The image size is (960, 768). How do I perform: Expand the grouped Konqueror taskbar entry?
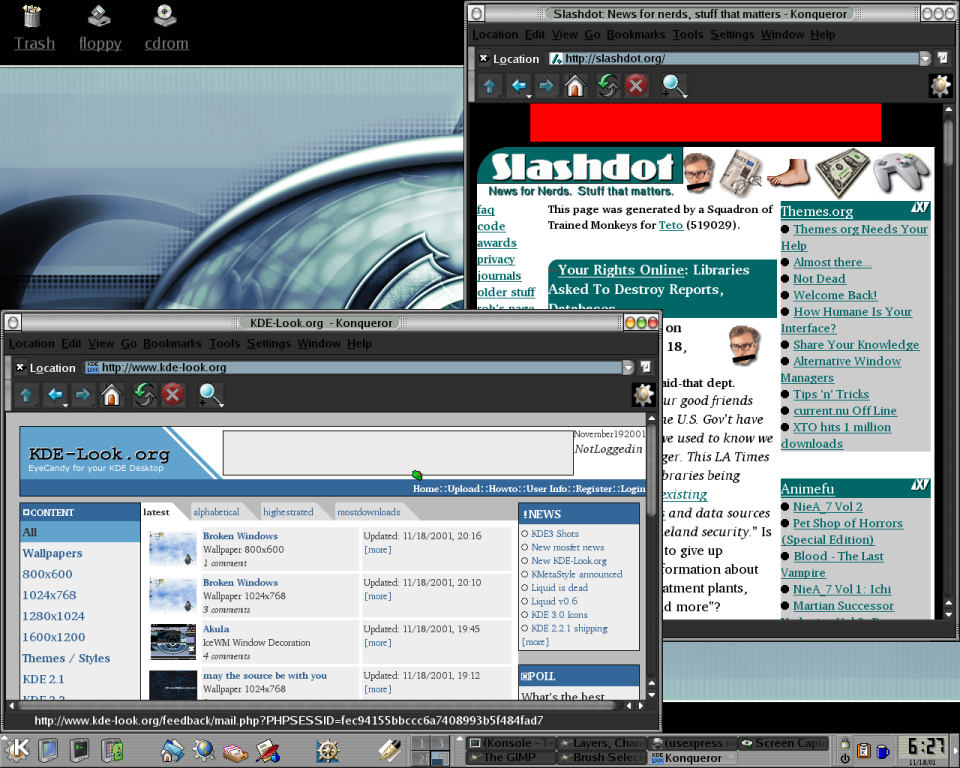tap(692, 758)
